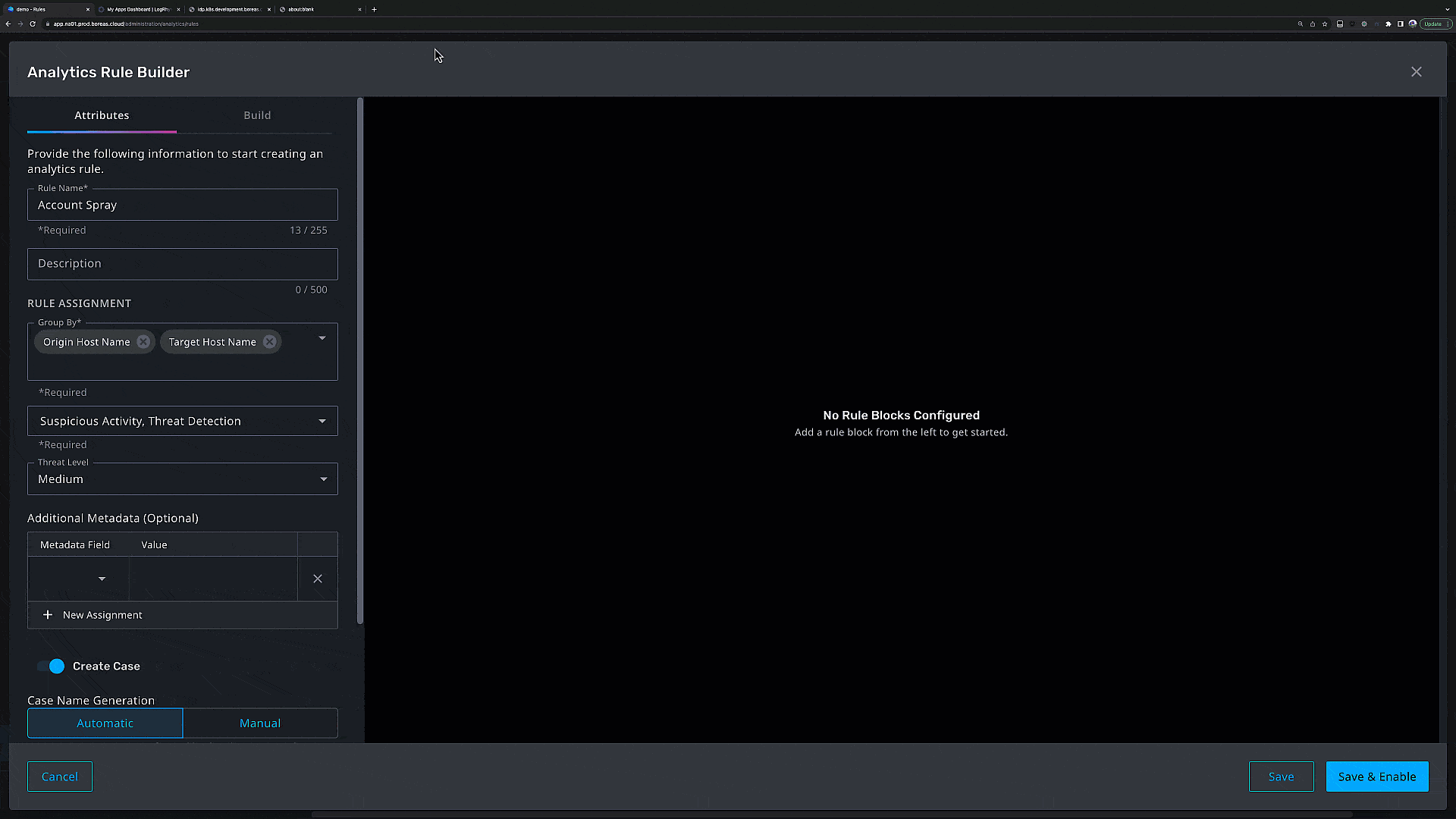Select Manual case name generation
Viewport: 1456px width, 819px height.
coord(260,723)
